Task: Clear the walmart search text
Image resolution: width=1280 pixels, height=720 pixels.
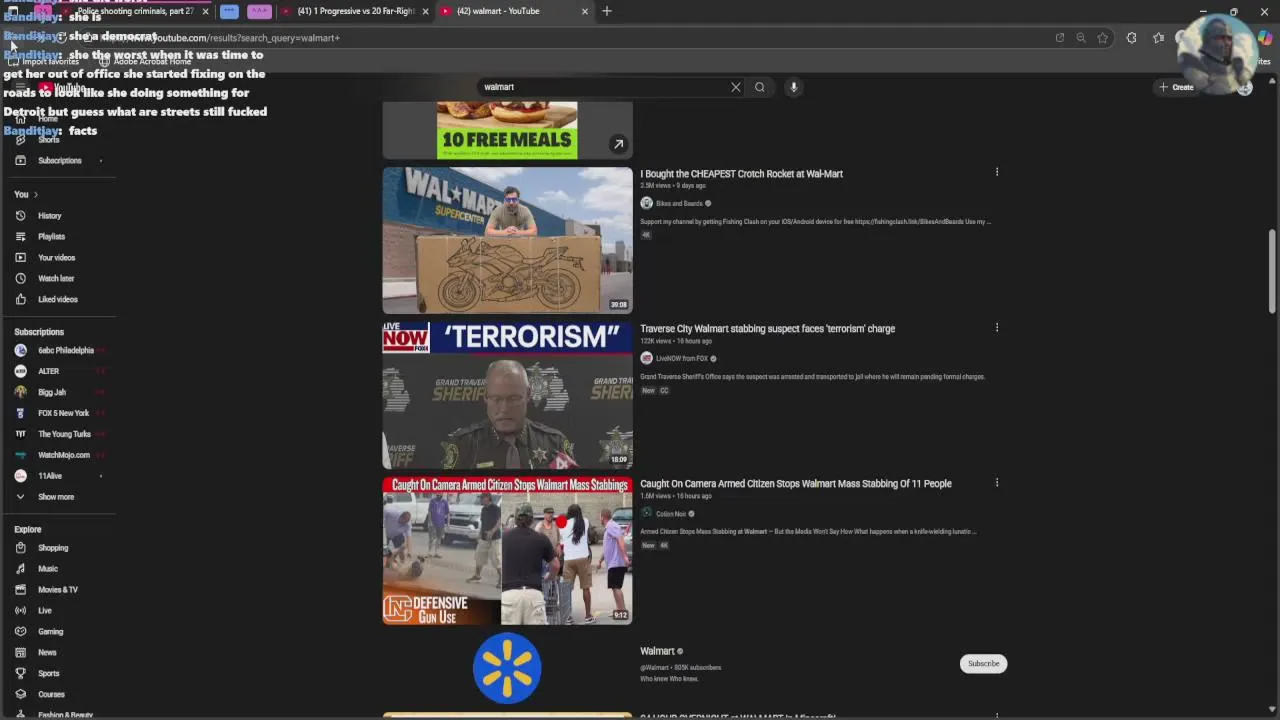Action: click(736, 87)
